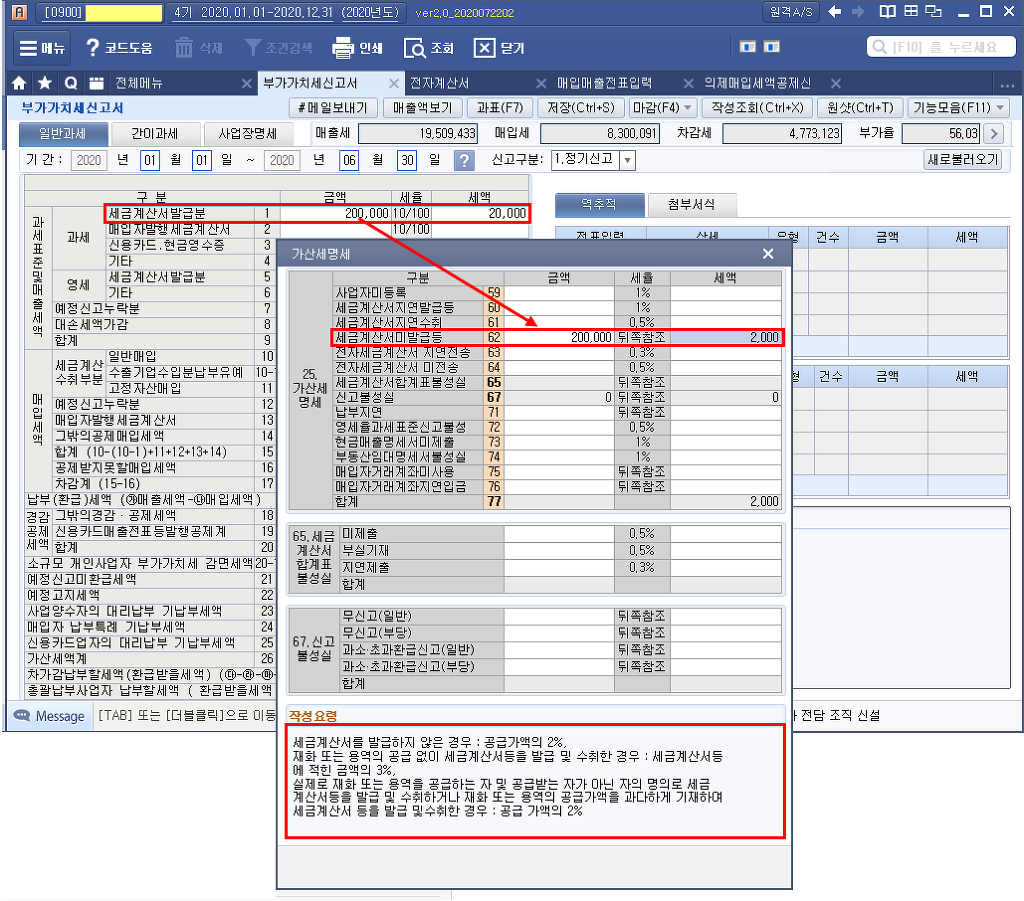1024x901 pixels.
Task: Switch to the 역추적 tab
Action: pyautogui.click(x=599, y=204)
